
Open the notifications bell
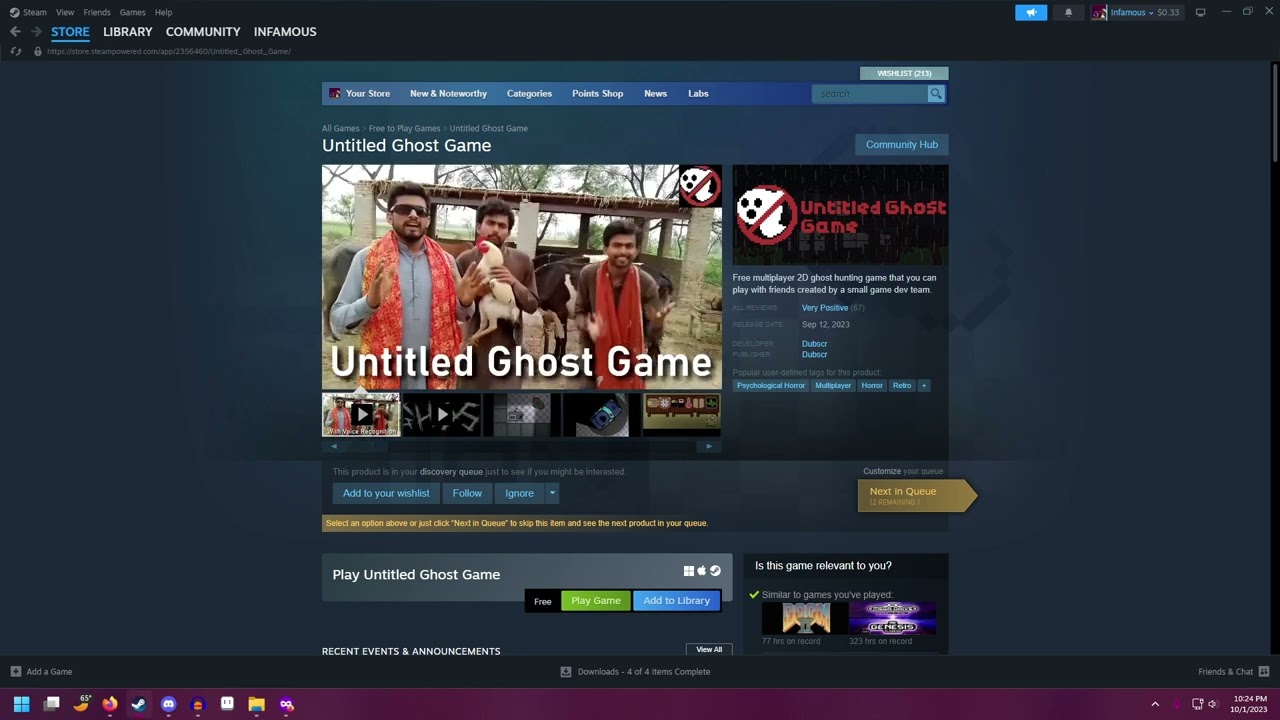pyautogui.click(x=1068, y=12)
